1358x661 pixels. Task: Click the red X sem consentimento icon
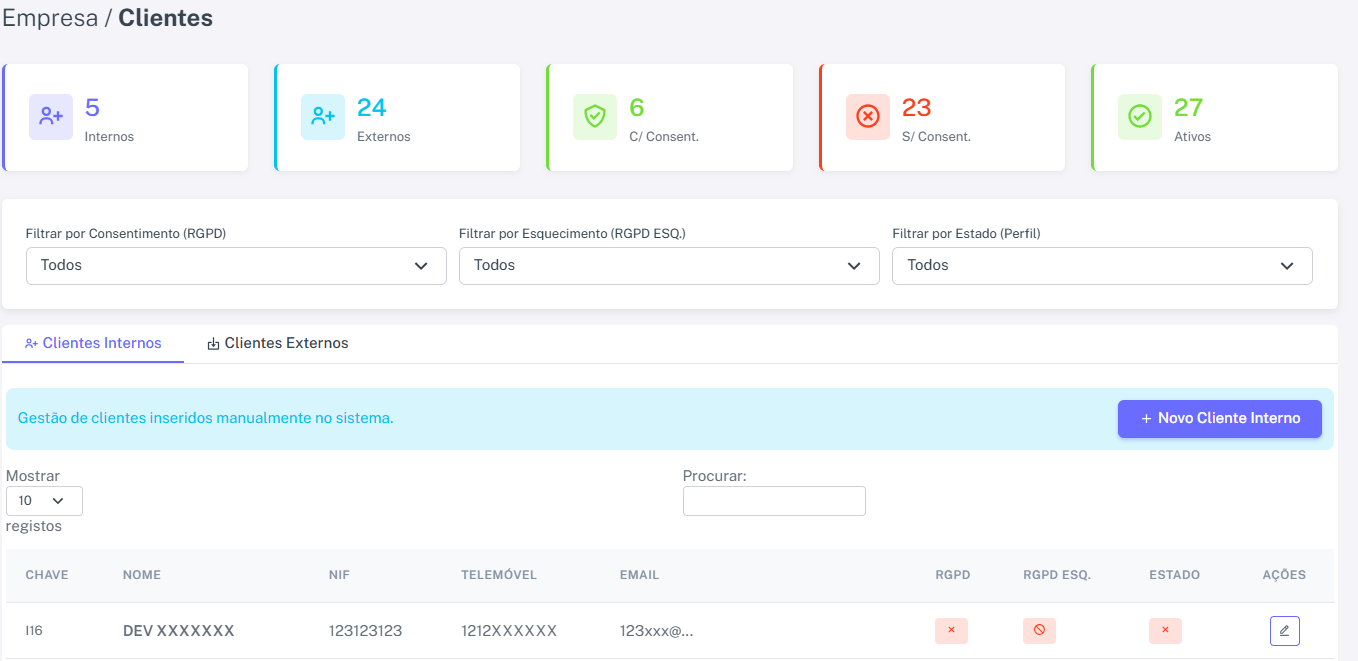click(x=868, y=117)
